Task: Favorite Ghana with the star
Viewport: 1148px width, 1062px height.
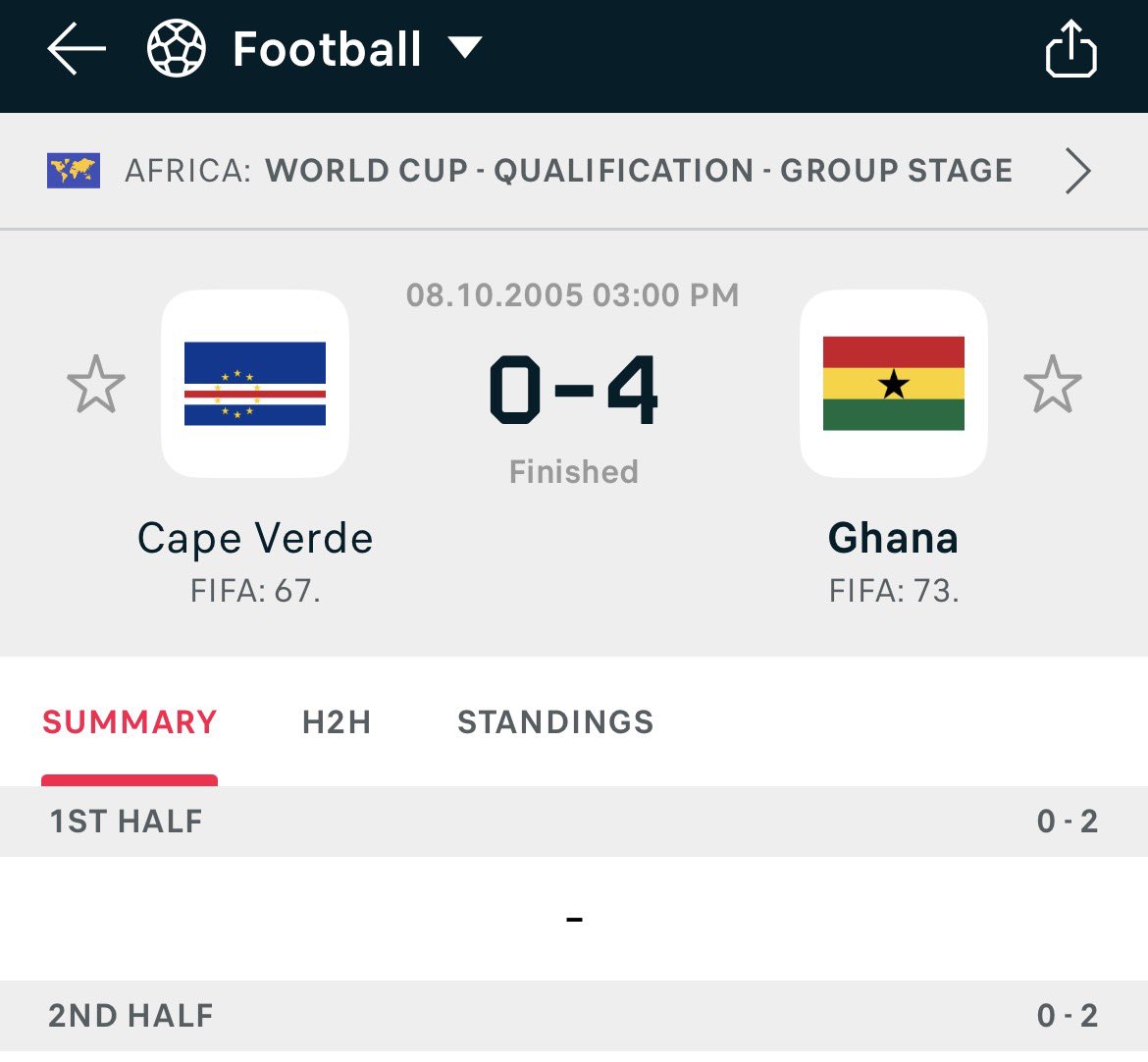Action: pyautogui.click(x=1052, y=385)
